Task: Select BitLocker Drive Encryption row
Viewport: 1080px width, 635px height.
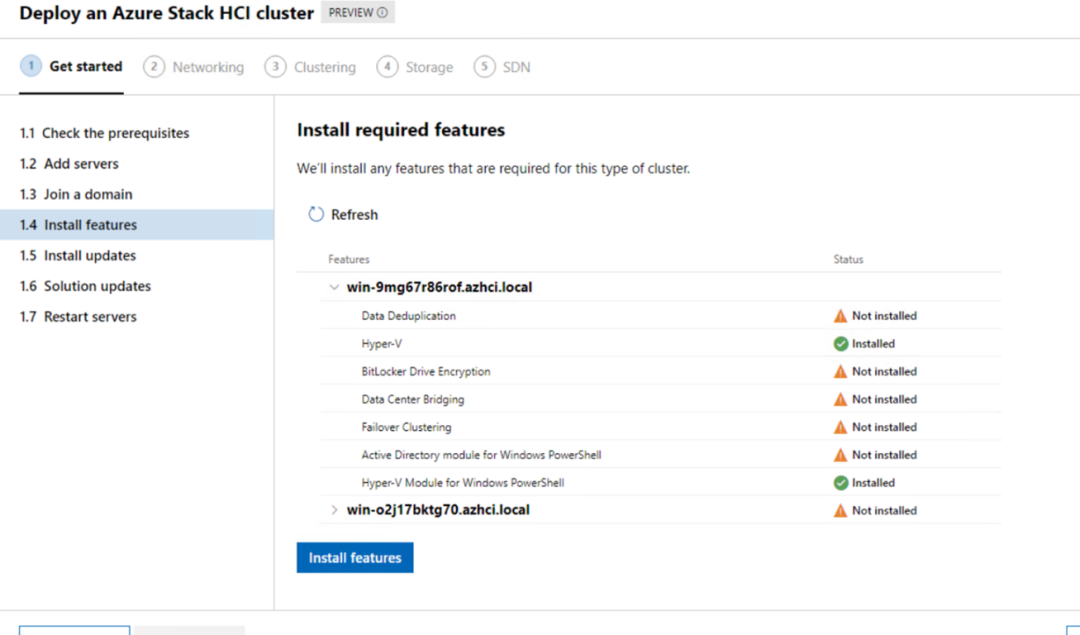Action: click(661, 372)
